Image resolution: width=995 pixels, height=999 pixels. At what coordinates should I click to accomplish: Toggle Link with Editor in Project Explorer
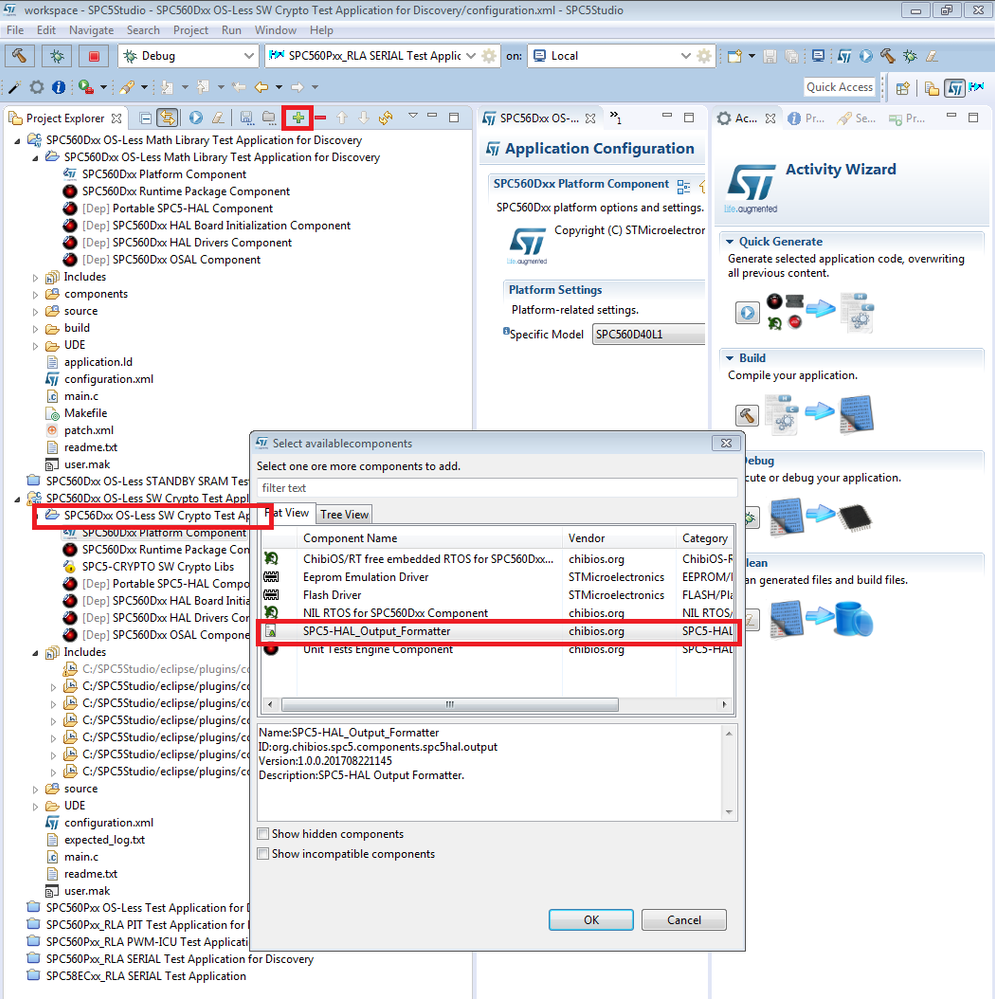point(168,118)
